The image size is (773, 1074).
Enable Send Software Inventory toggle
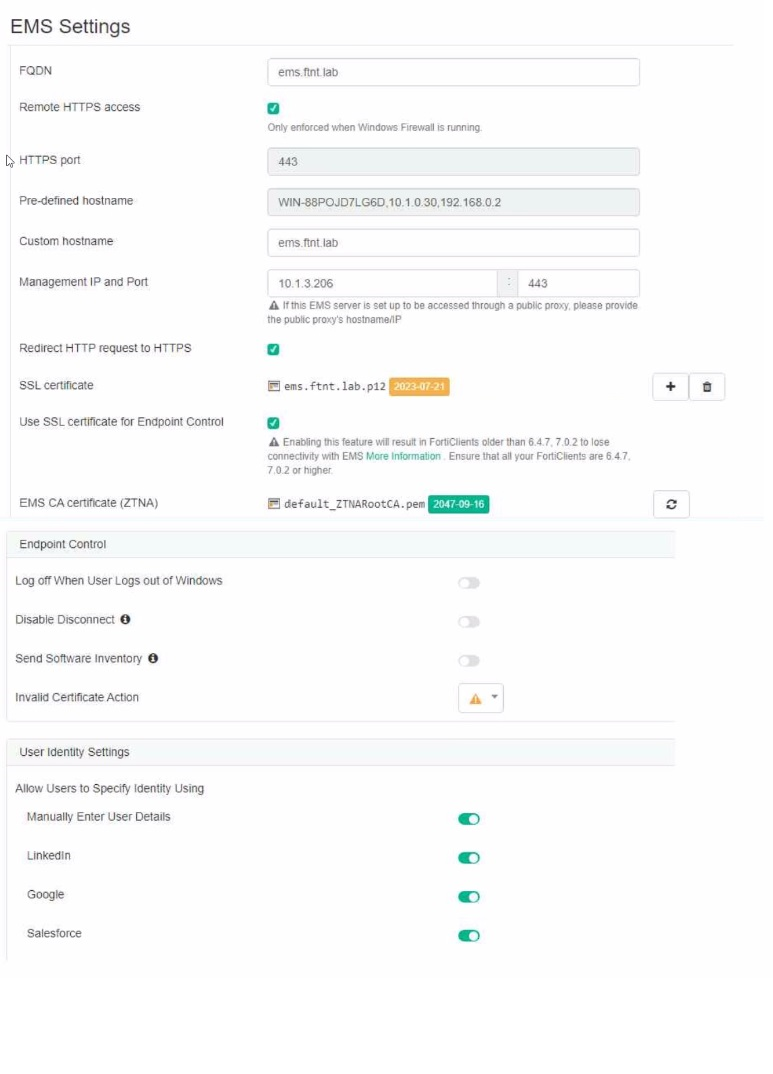pos(469,661)
